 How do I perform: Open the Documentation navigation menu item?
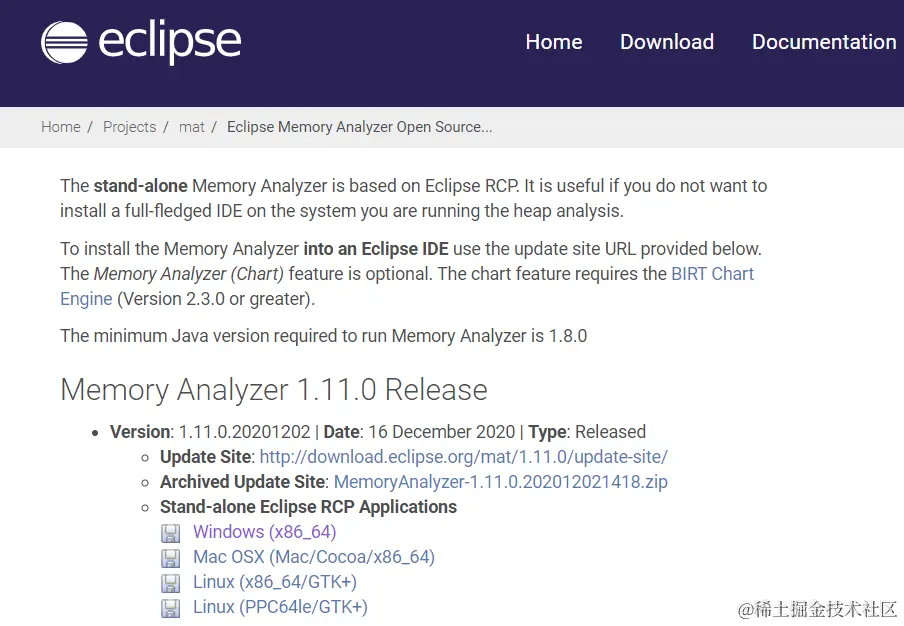pos(824,42)
